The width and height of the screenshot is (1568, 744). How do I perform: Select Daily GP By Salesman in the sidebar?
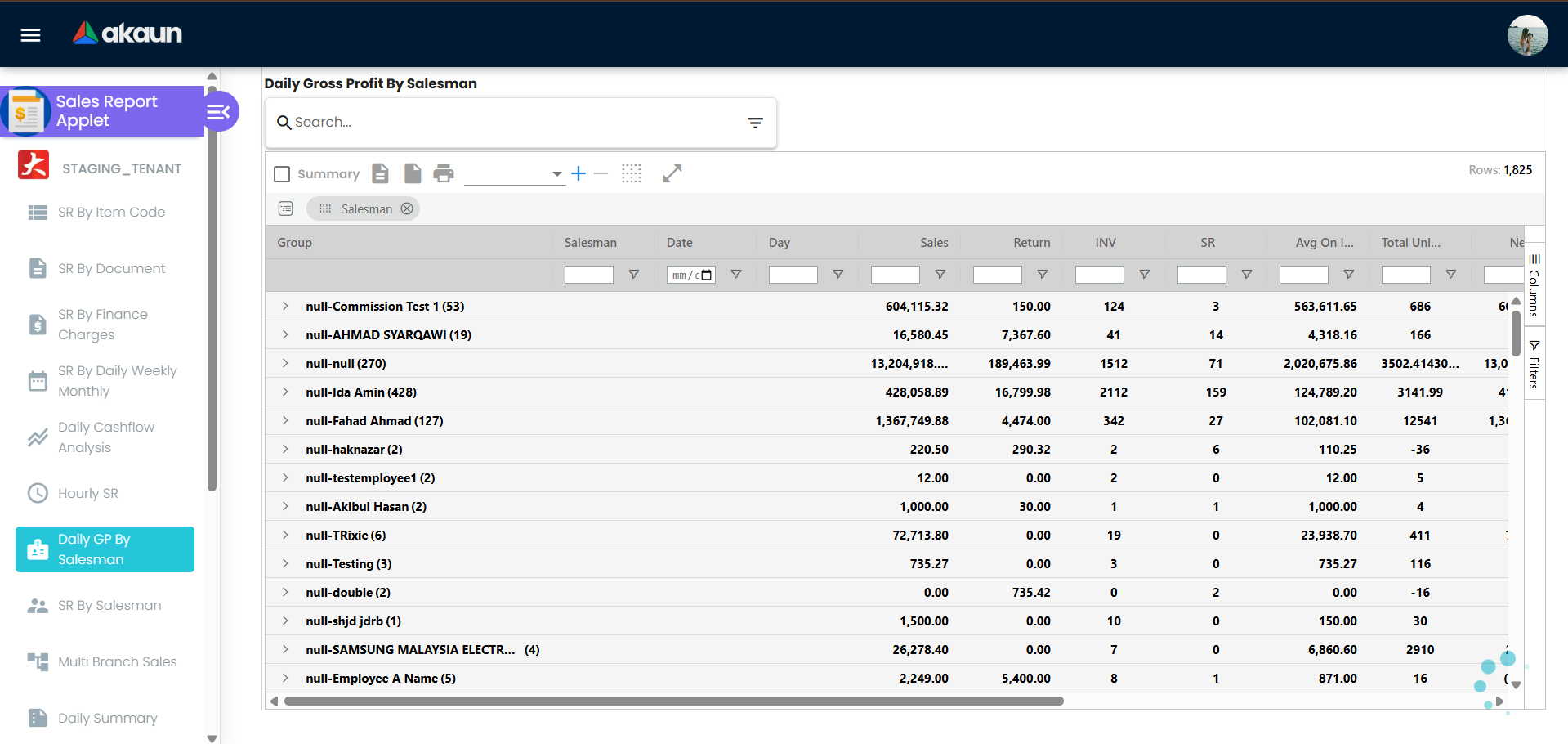[105, 549]
